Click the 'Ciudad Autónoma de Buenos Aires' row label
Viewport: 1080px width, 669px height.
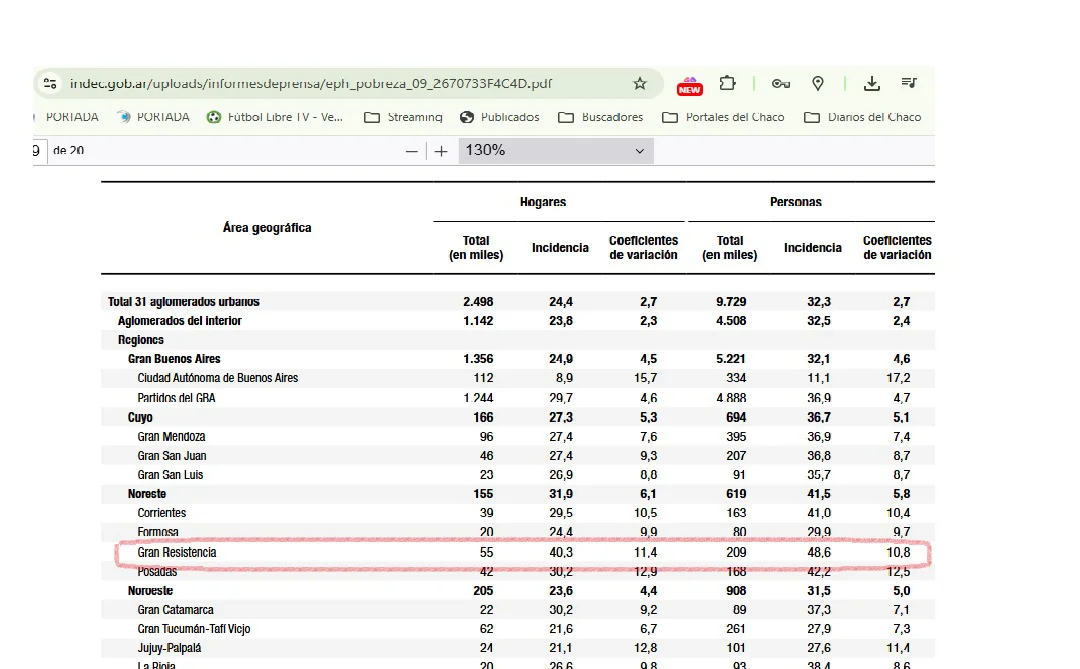(218, 378)
